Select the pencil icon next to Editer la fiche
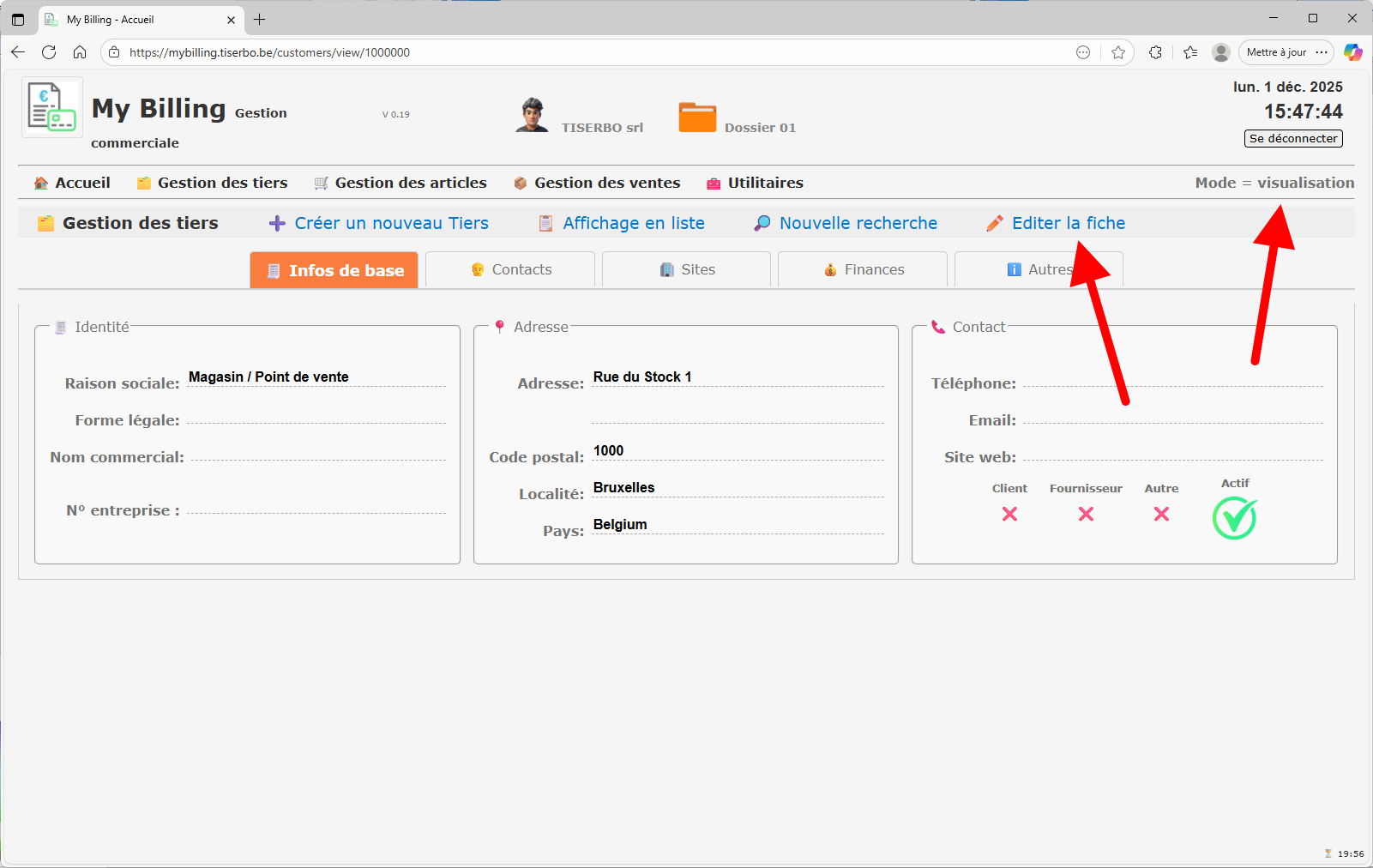This screenshot has height=868, width=1373. click(x=995, y=223)
